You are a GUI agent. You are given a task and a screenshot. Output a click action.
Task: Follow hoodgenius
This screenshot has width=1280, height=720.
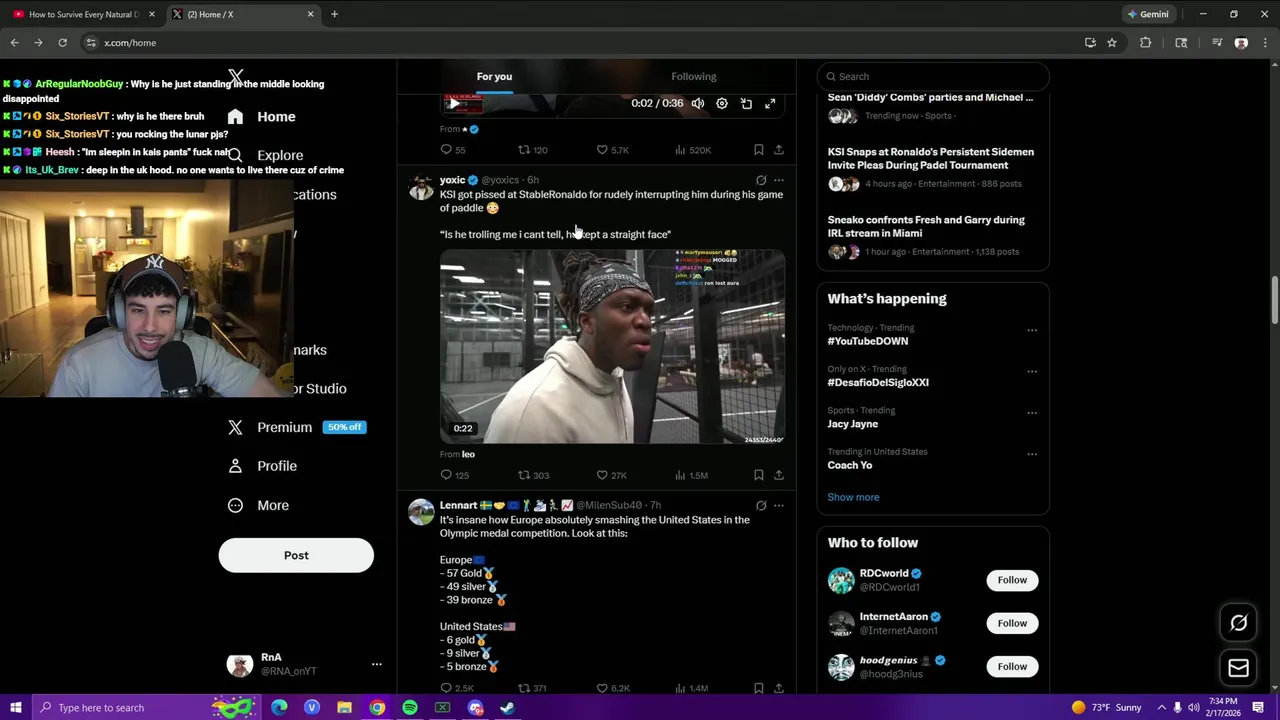coord(1012,666)
